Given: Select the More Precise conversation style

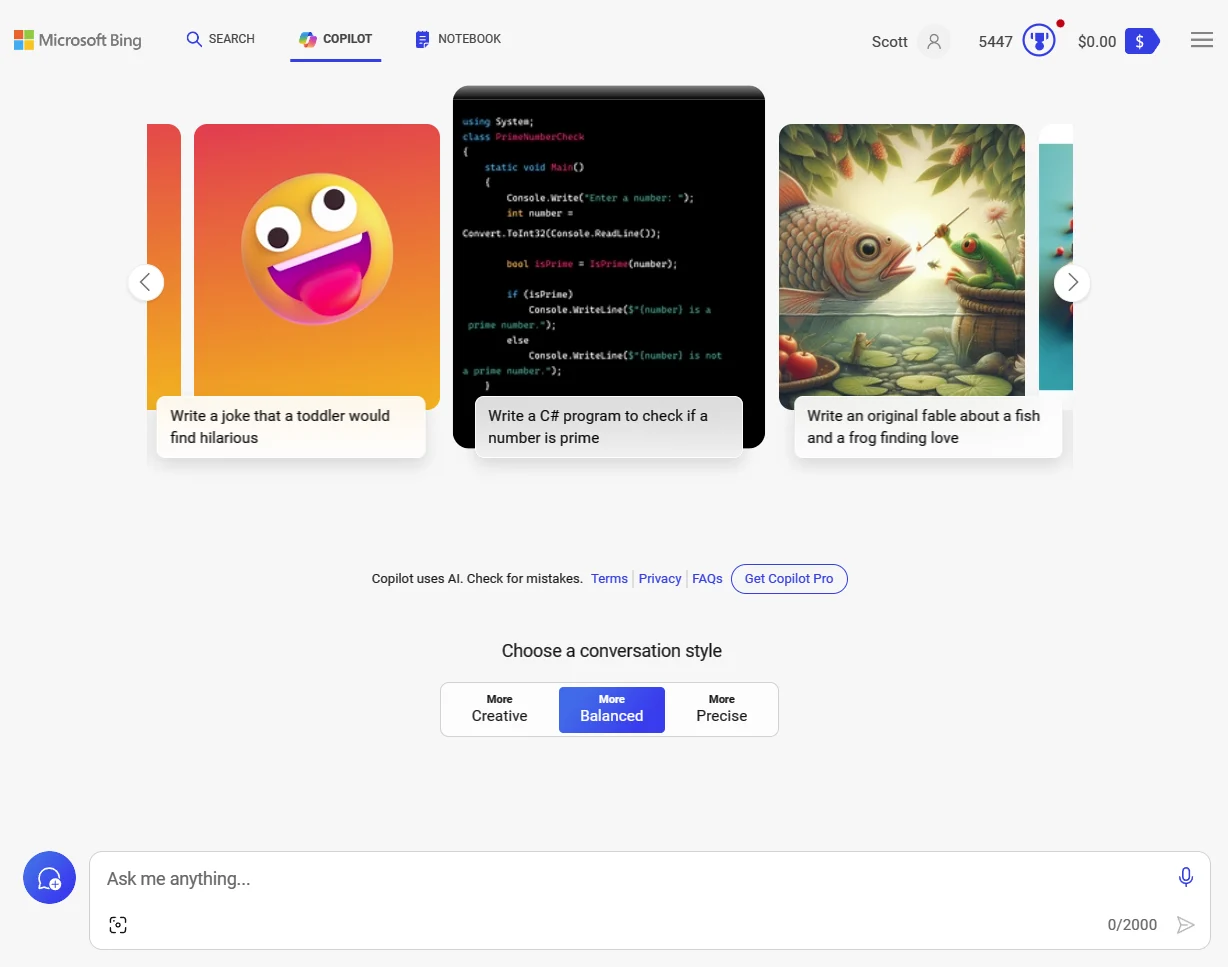Looking at the screenshot, I should pos(721,709).
